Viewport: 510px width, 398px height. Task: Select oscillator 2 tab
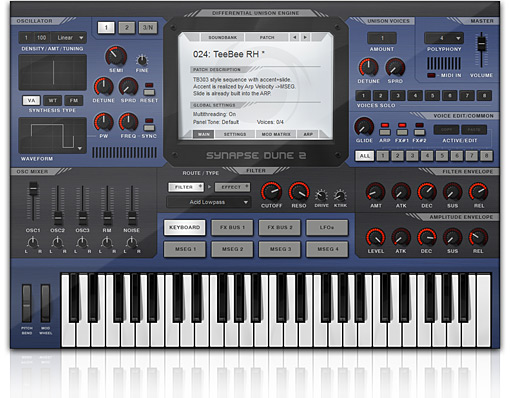[x=127, y=28]
